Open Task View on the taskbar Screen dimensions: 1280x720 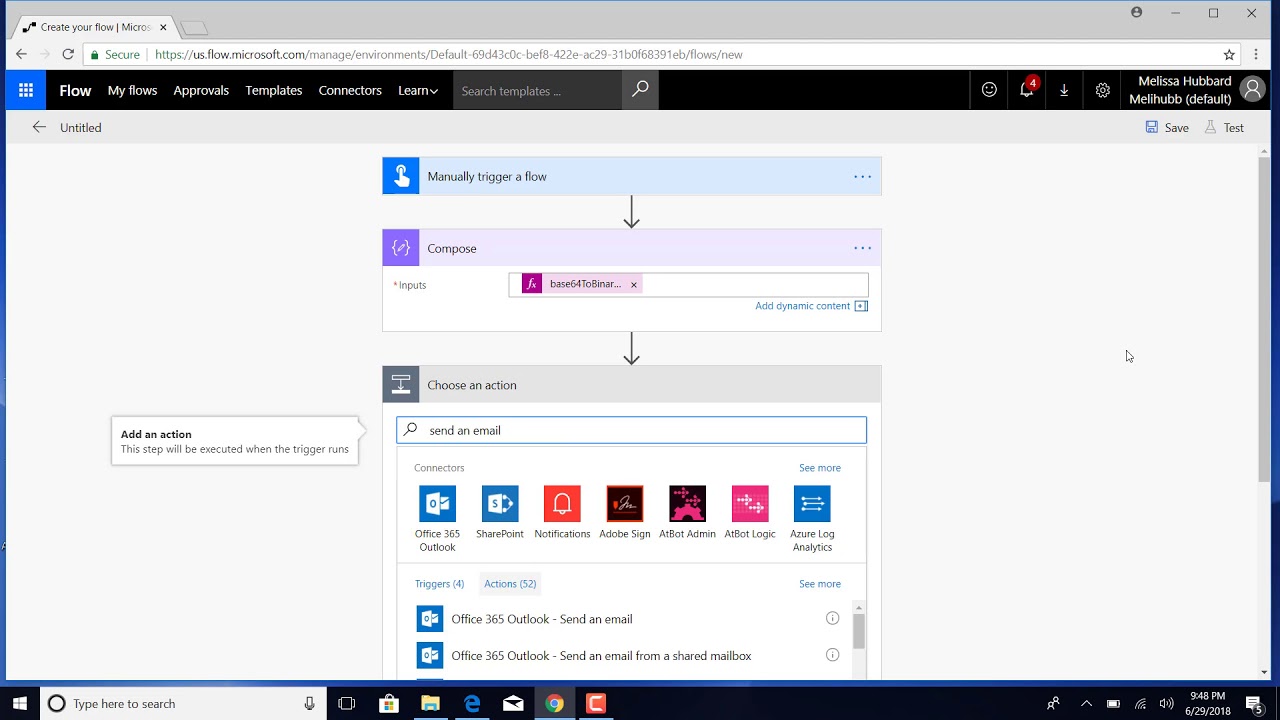click(x=347, y=703)
